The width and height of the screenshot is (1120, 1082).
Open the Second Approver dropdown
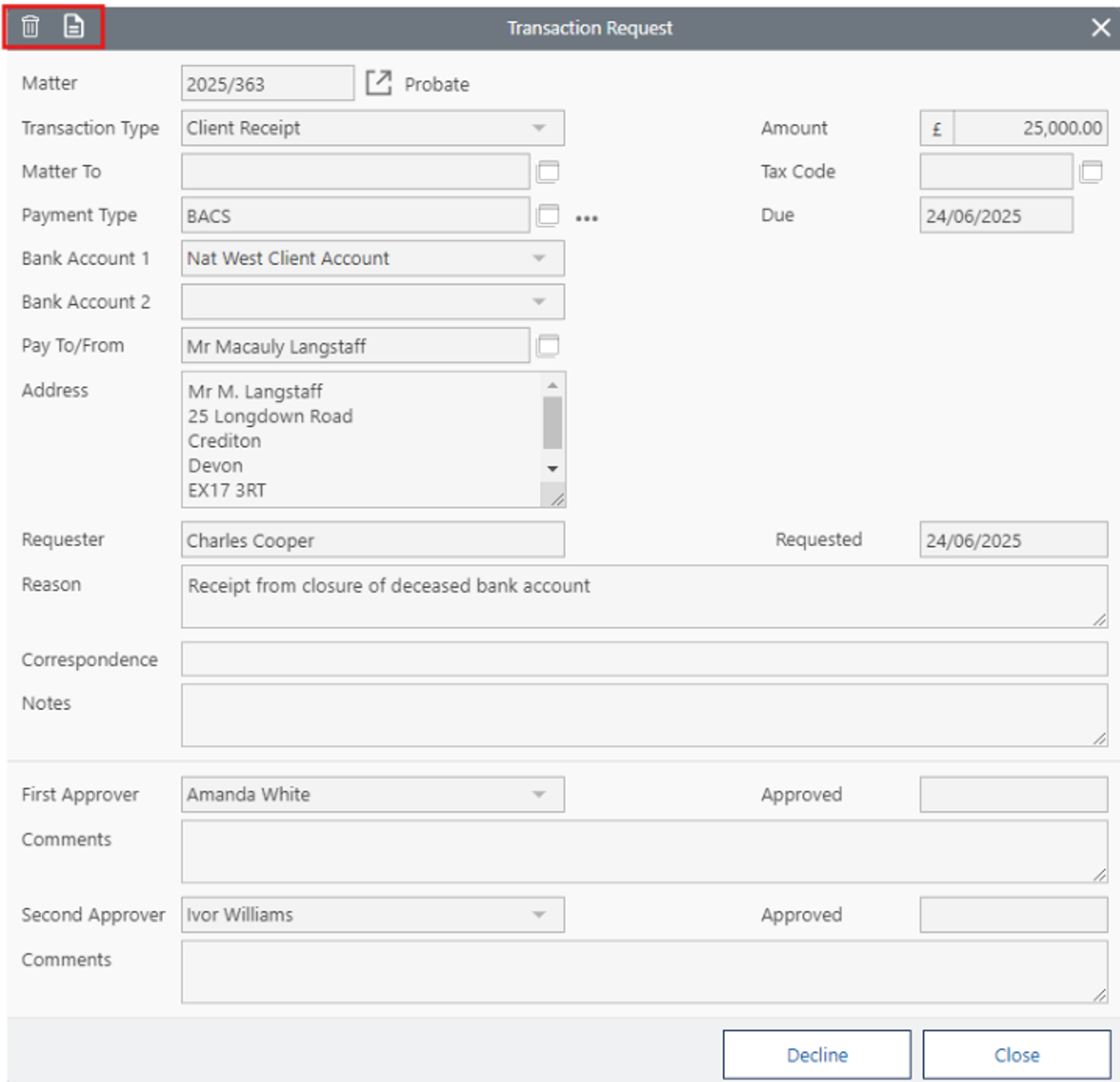539,915
